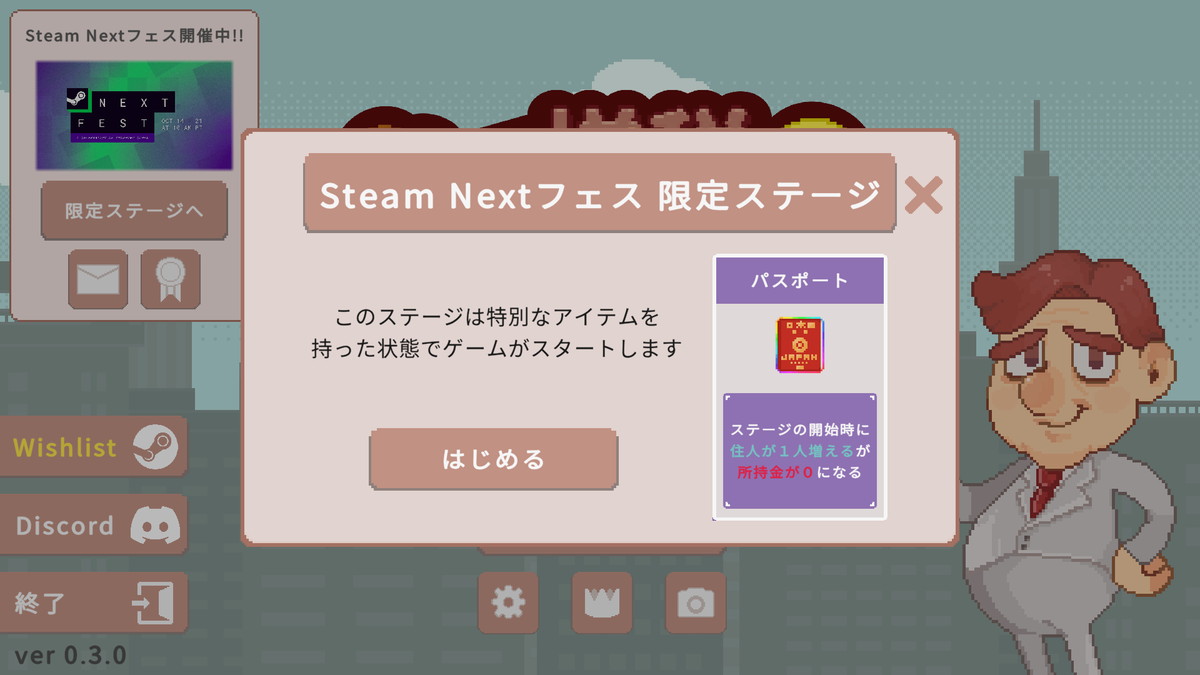1200x675 pixels.
Task: Start the stage with はじめる button
Action: (493, 459)
